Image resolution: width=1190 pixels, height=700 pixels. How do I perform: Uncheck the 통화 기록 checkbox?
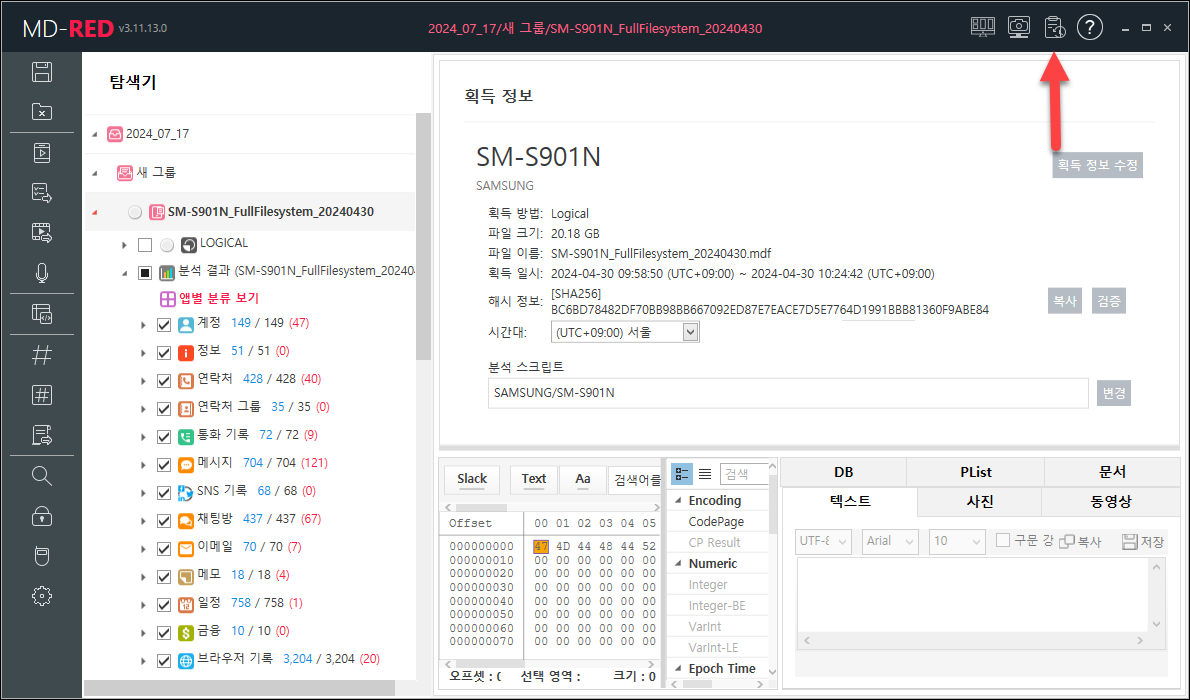tap(163, 437)
